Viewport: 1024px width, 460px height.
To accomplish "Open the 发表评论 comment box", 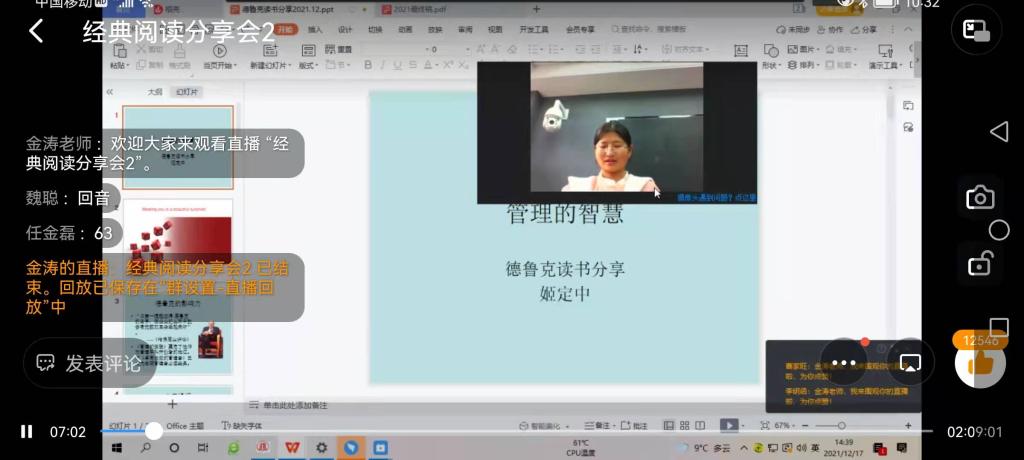I will pos(90,363).
